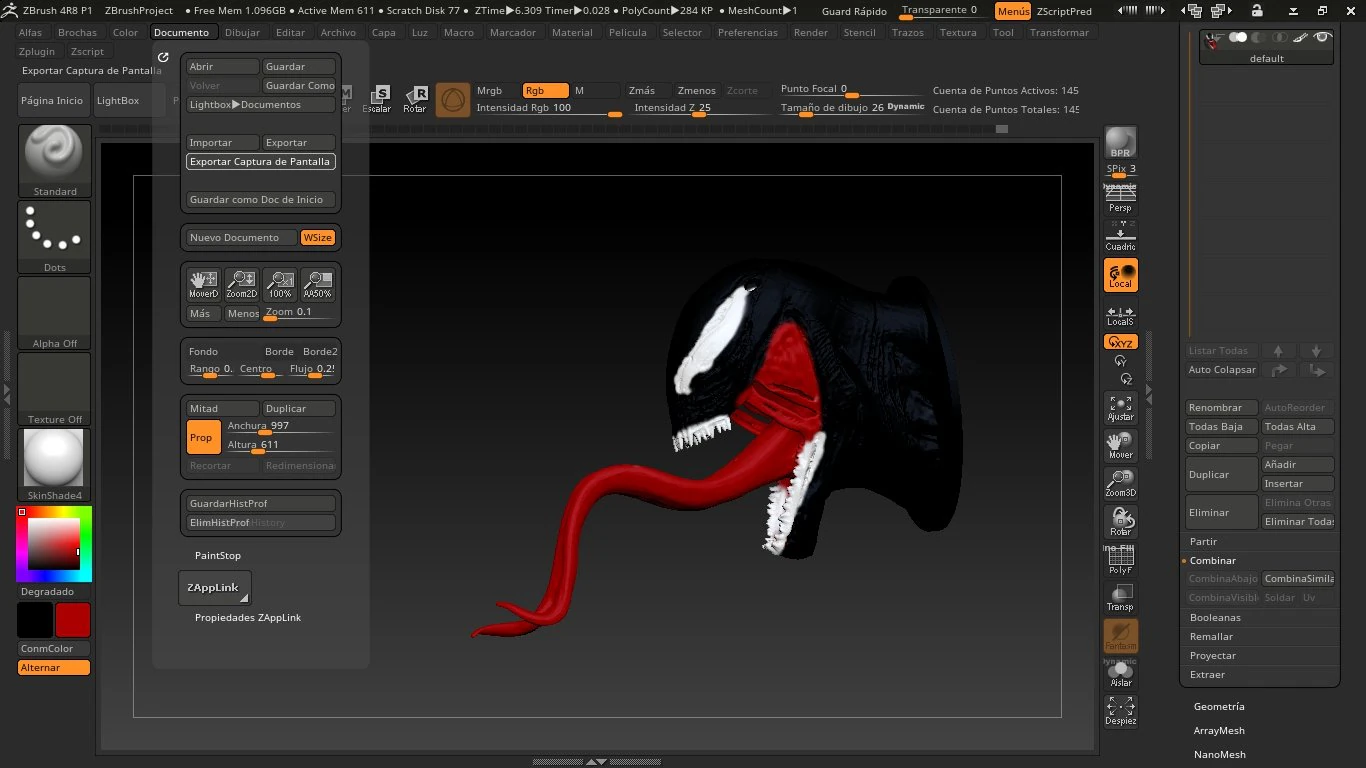The image size is (1366, 768).
Task: Toggle the Cuadric floor grid icon
Action: tap(1120, 236)
